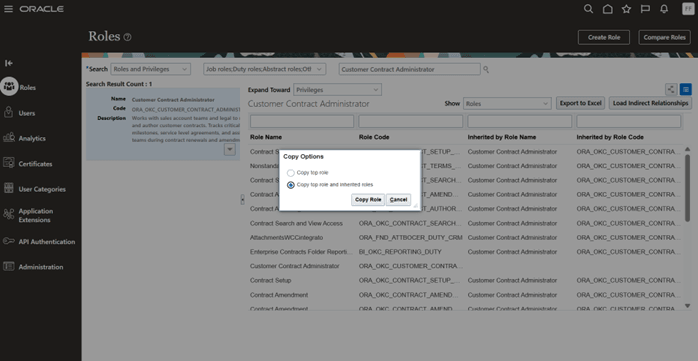
Task: Click the Role Code filter field
Action: click(410, 121)
